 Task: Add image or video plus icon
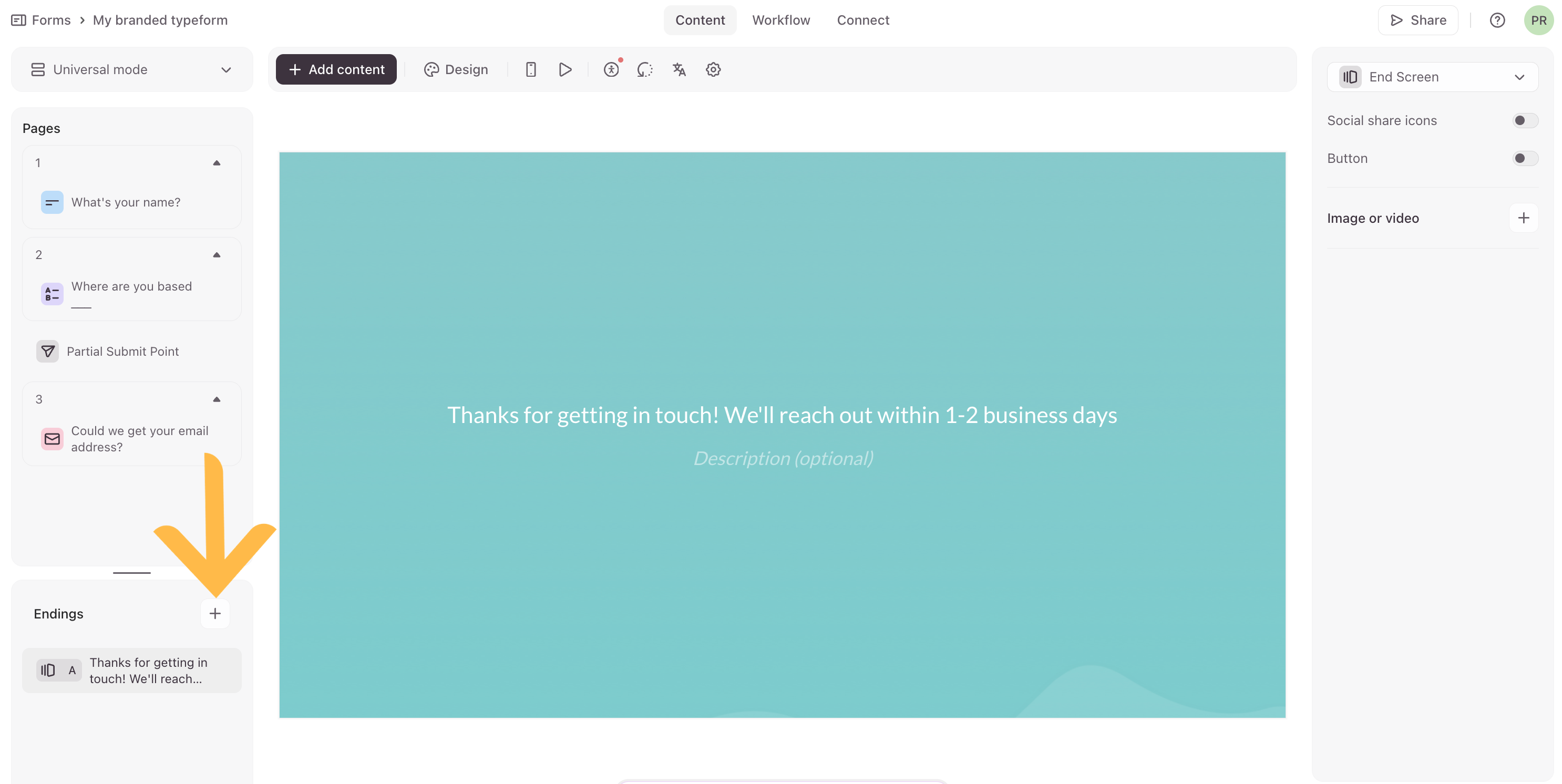(1523, 218)
